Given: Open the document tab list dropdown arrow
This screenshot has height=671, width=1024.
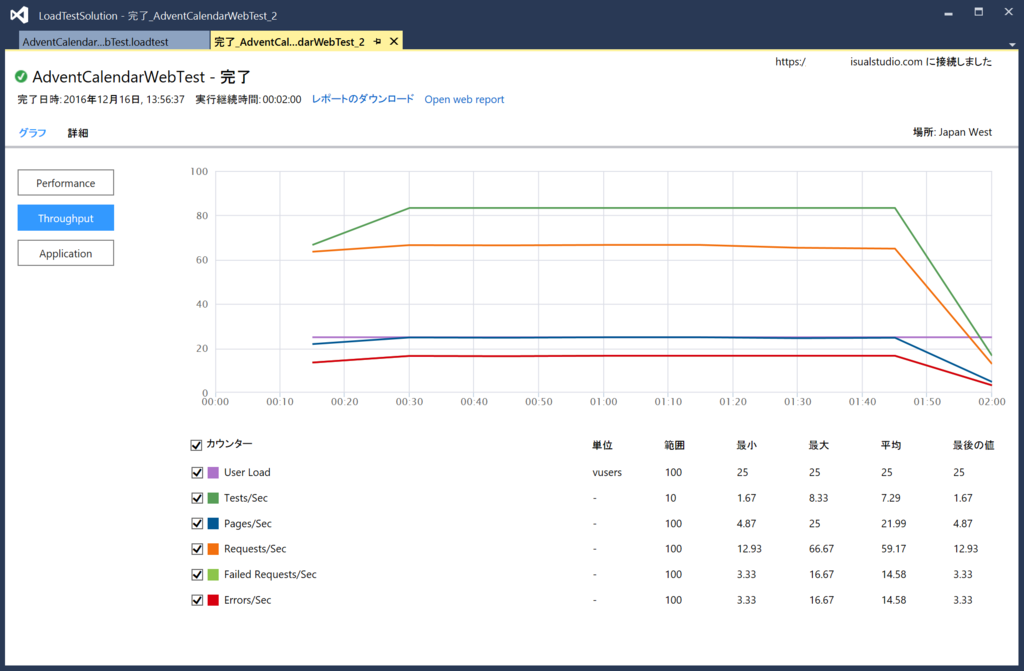Looking at the screenshot, I should [x=1012, y=44].
